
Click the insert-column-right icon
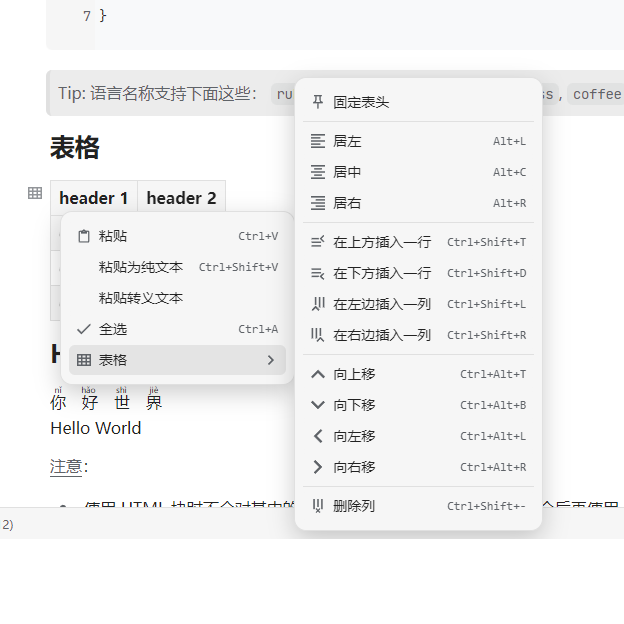[x=318, y=335]
